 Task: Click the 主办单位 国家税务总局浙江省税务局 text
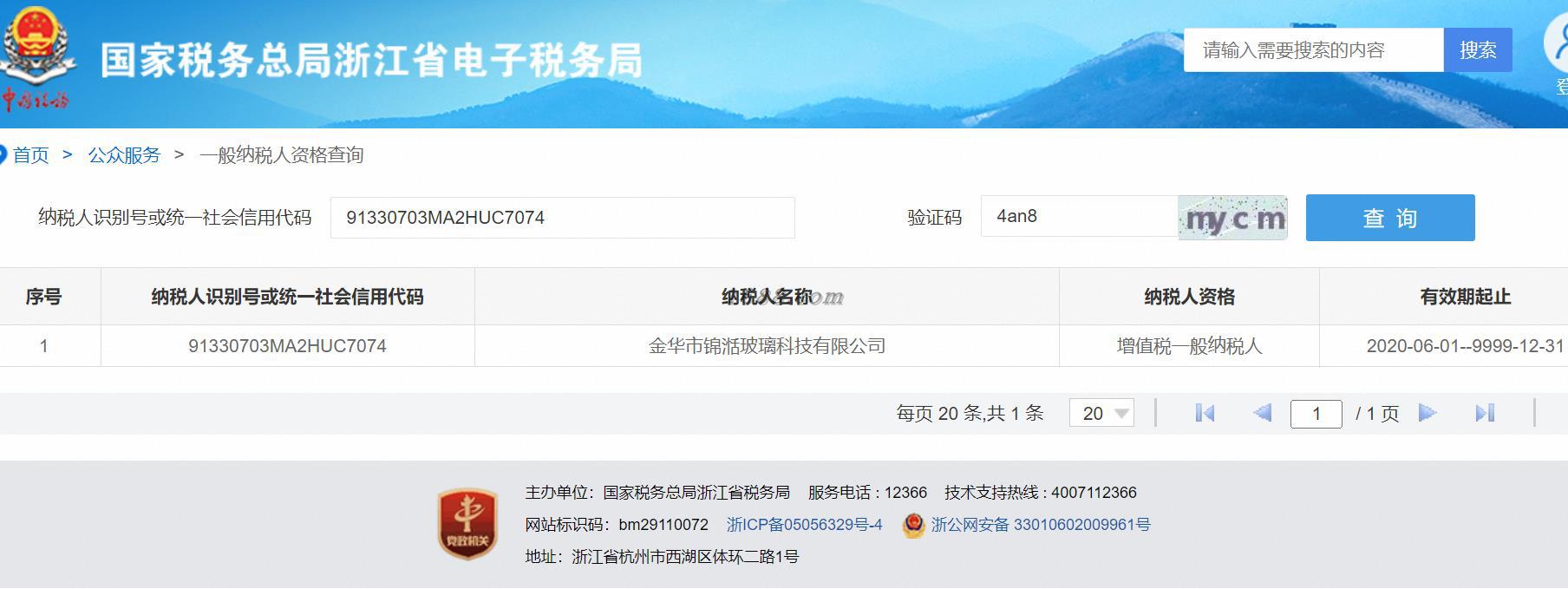pyautogui.click(x=657, y=493)
